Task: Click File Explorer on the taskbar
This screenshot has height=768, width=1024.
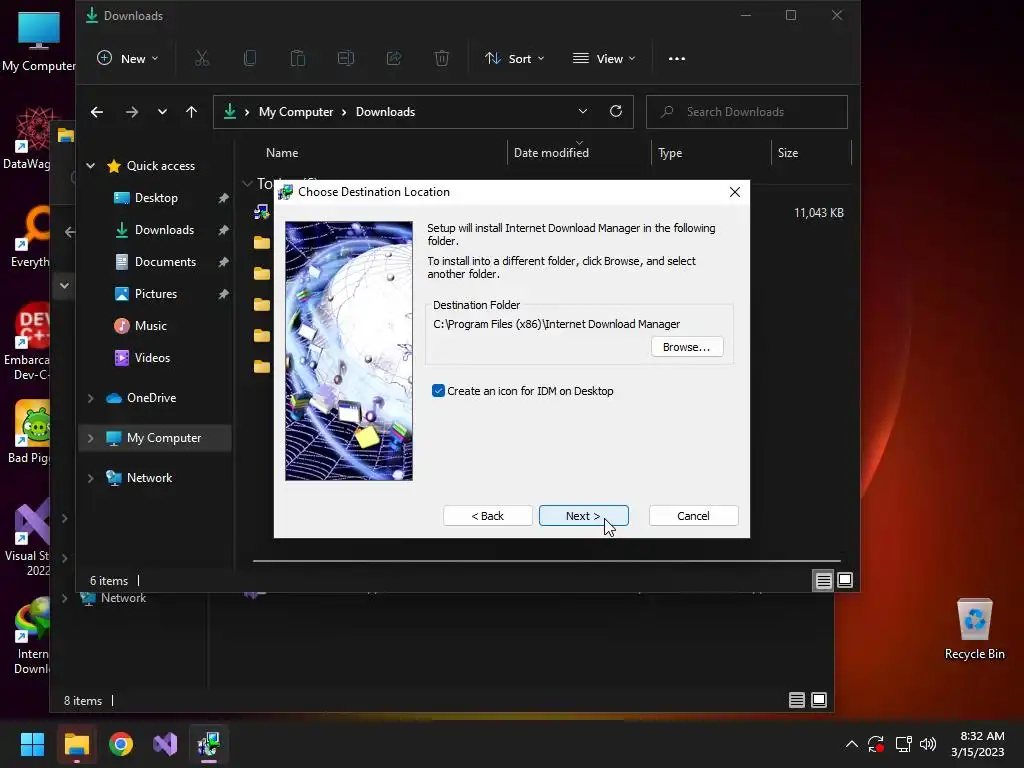Action: point(76,744)
